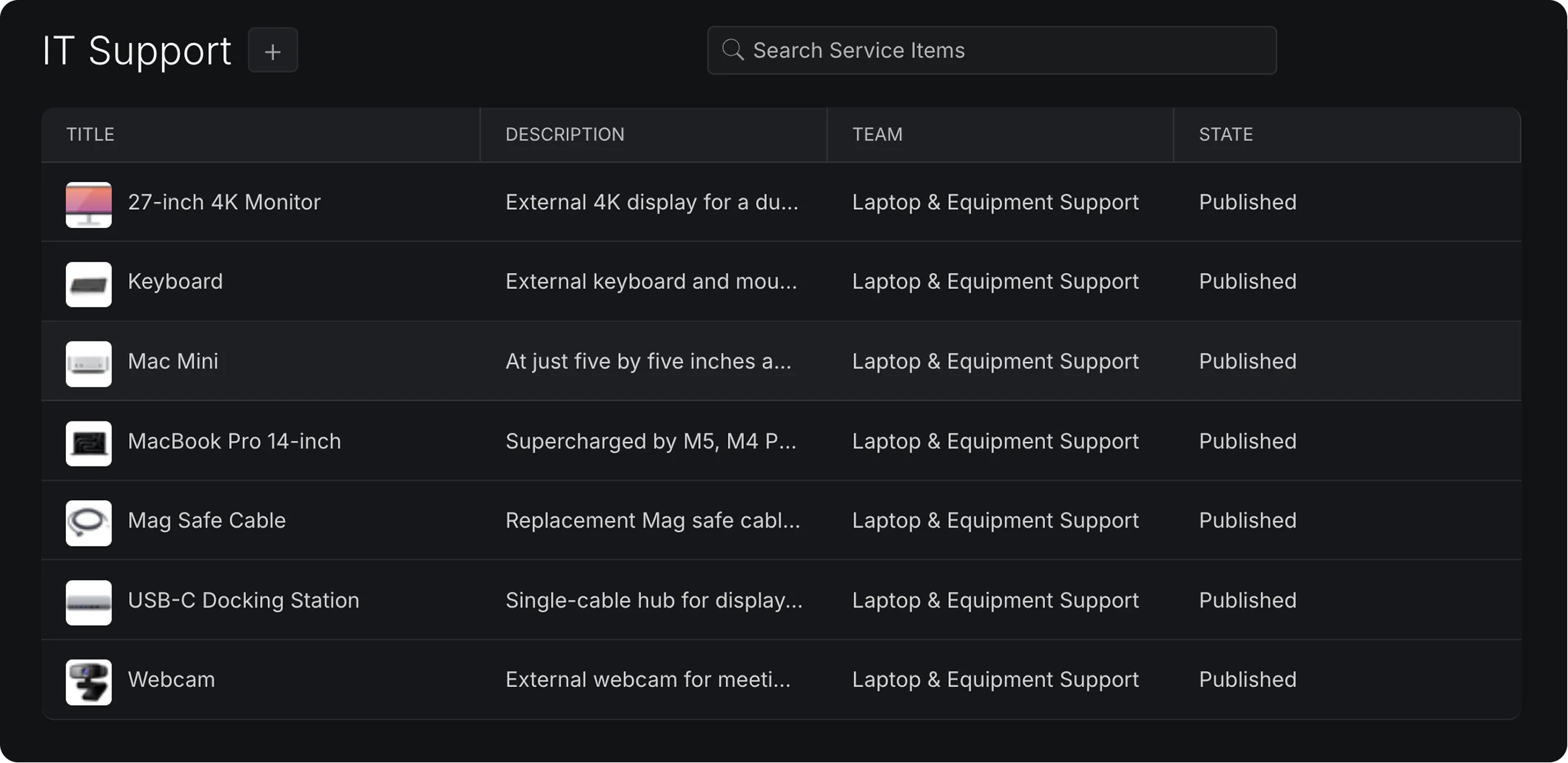
Task: Click description 'External keyboard and mou...'
Action: pos(651,282)
